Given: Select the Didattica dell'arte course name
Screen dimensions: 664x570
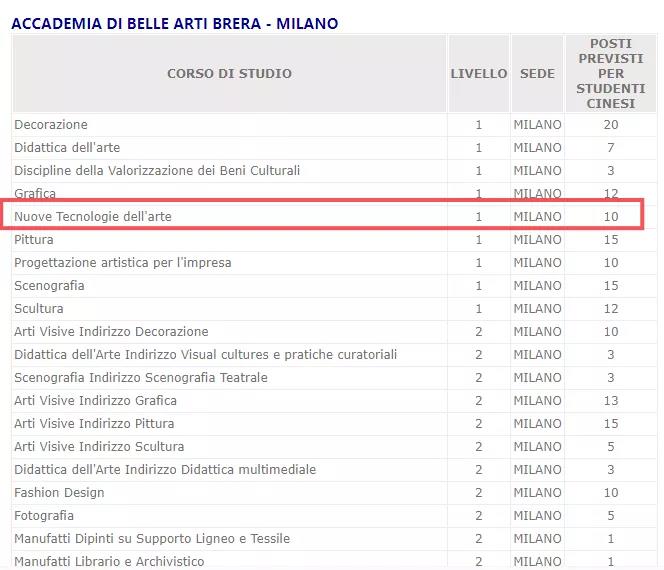Looking at the screenshot, I should click(67, 147).
